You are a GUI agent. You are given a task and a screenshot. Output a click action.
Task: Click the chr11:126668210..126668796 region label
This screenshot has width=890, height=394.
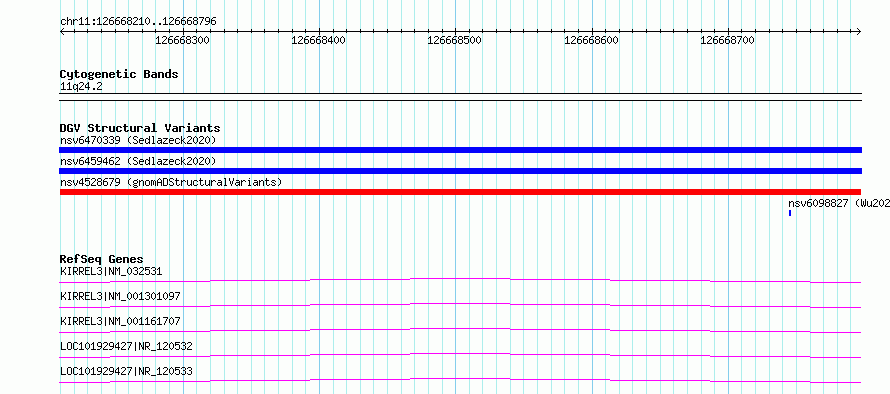tap(138, 22)
